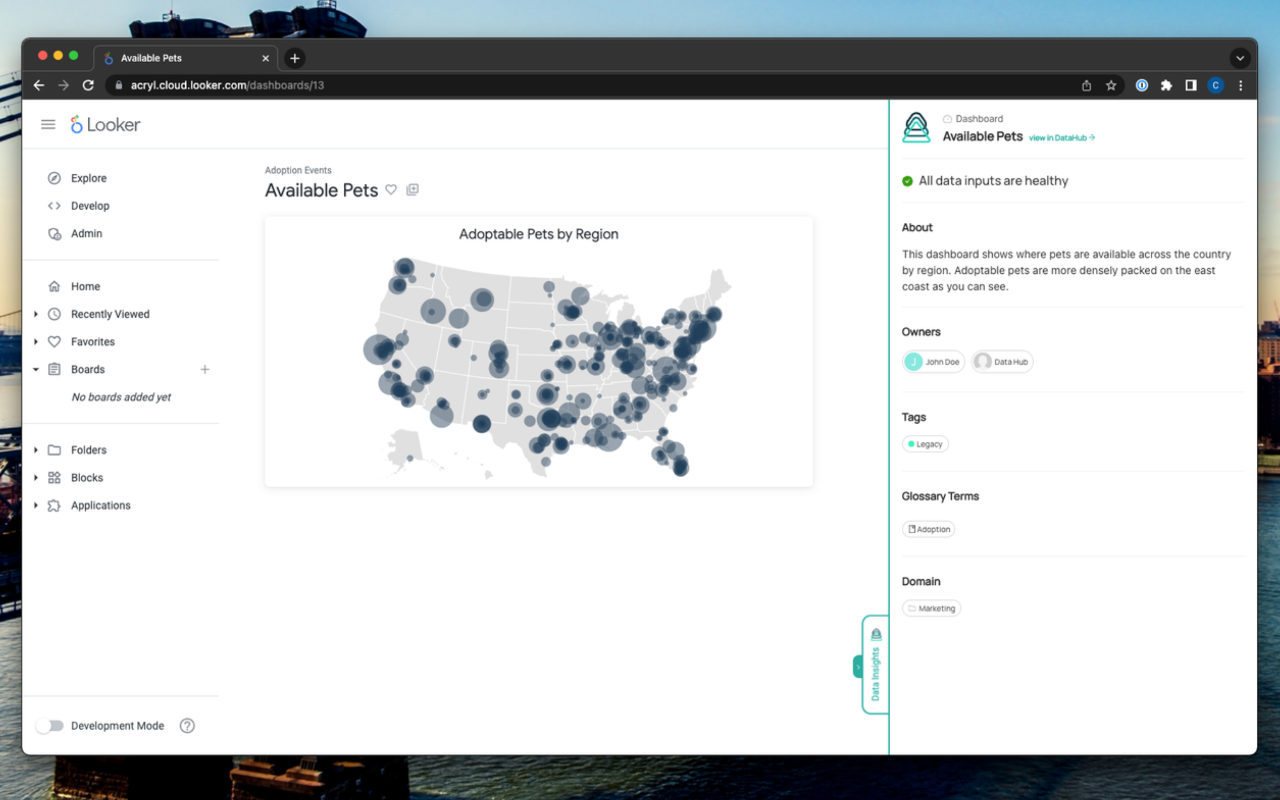Image resolution: width=1280 pixels, height=800 pixels.
Task: Open Develop in the sidebar
Action: point(89,206)
